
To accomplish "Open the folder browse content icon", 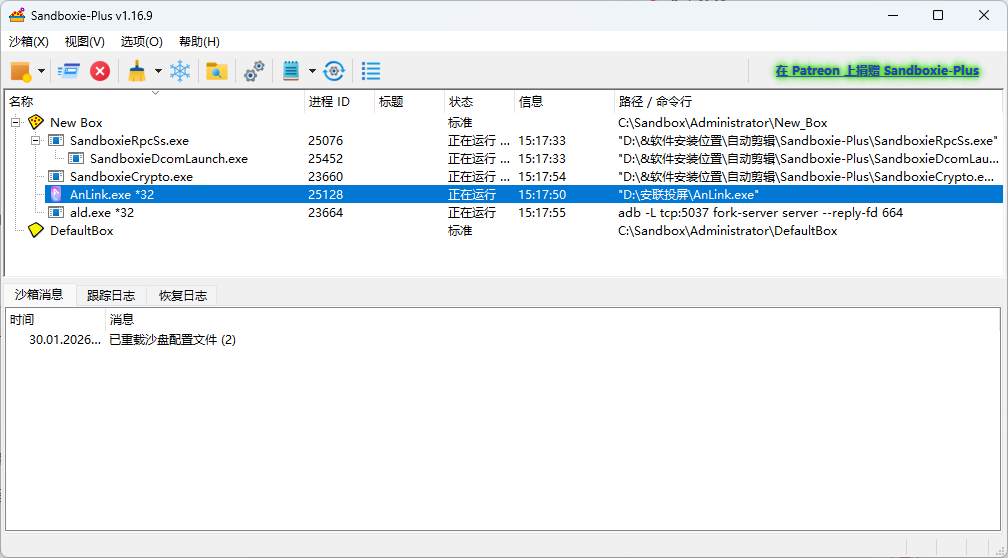I will click(216, 71).
